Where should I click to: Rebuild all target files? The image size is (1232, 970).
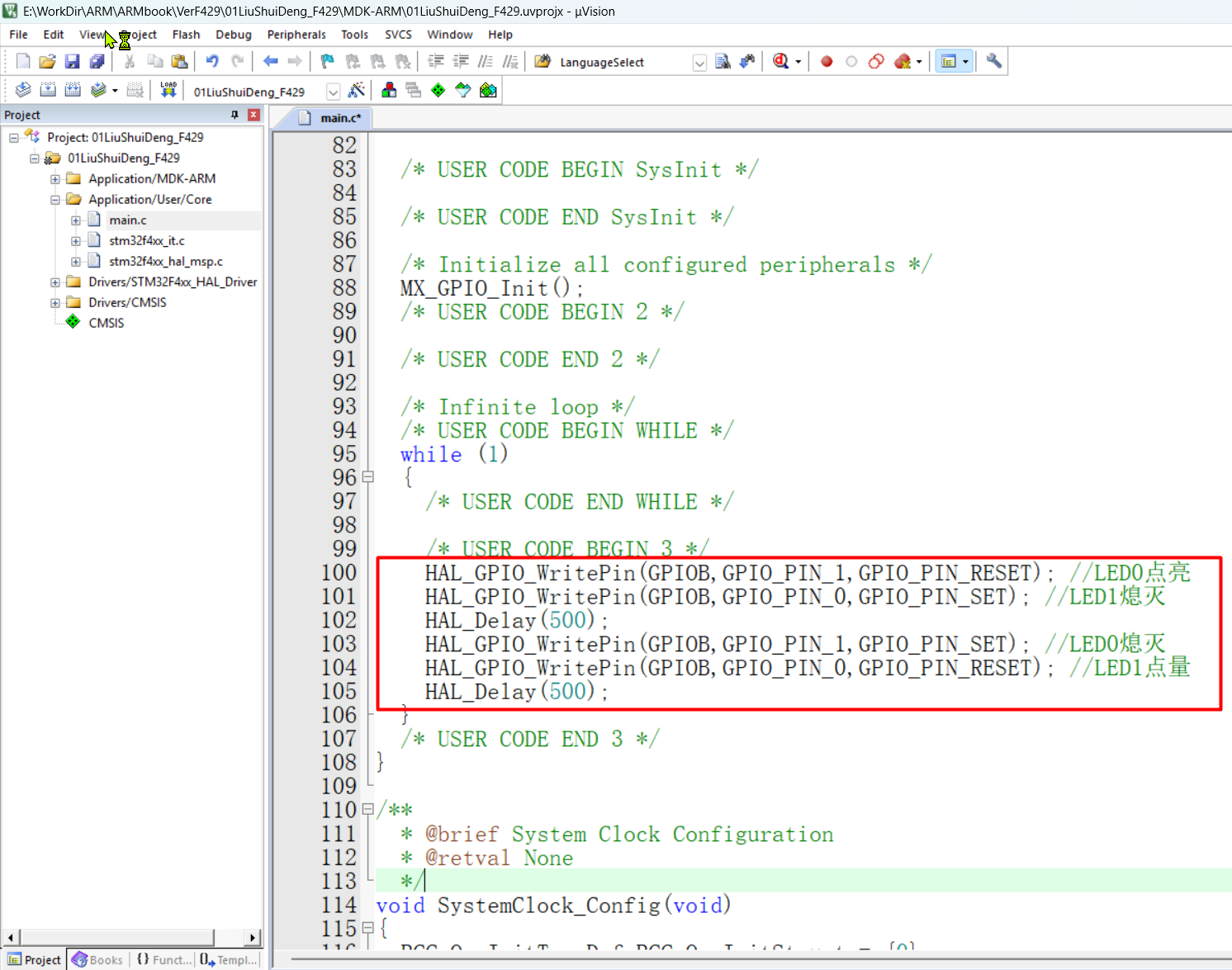click(73, 90)
